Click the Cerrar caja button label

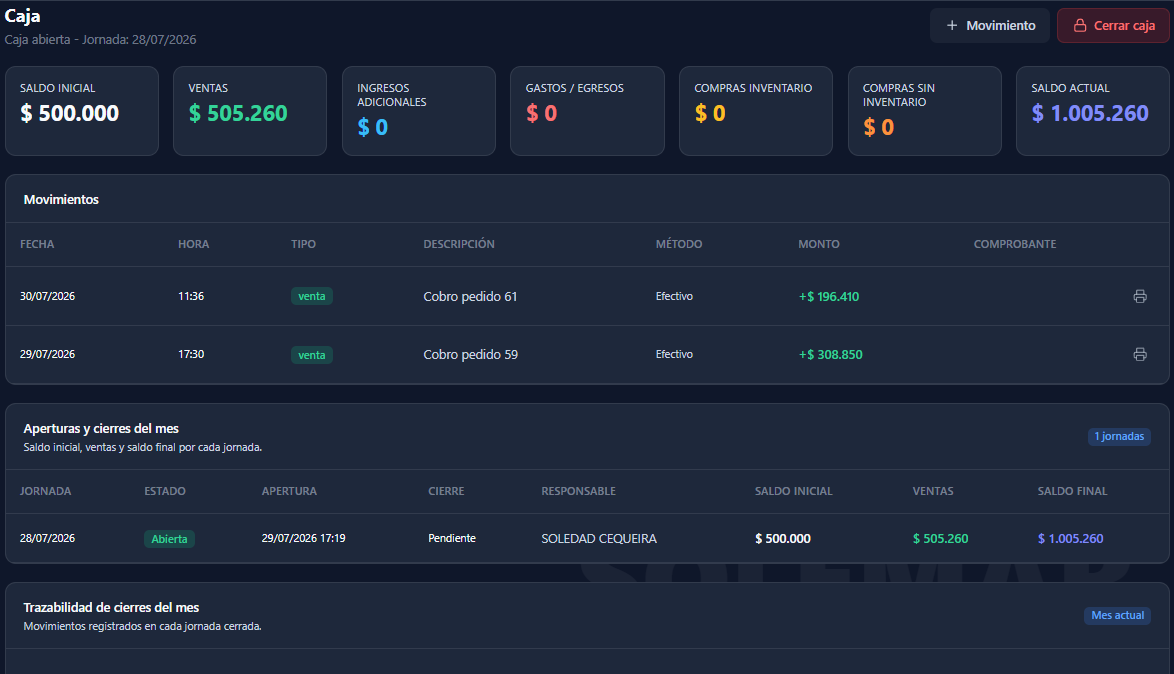(x=1124, y=25)
